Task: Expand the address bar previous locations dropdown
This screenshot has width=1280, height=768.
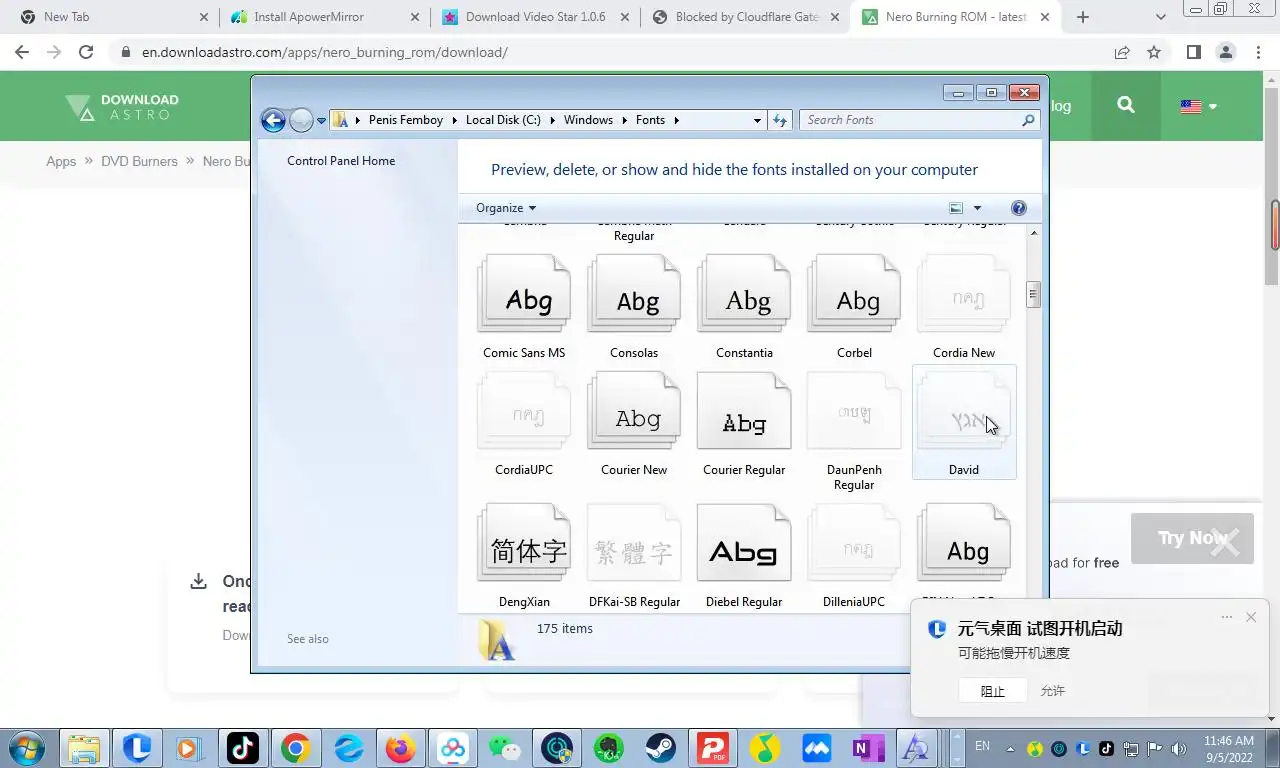Action: (x=757, y=120)
